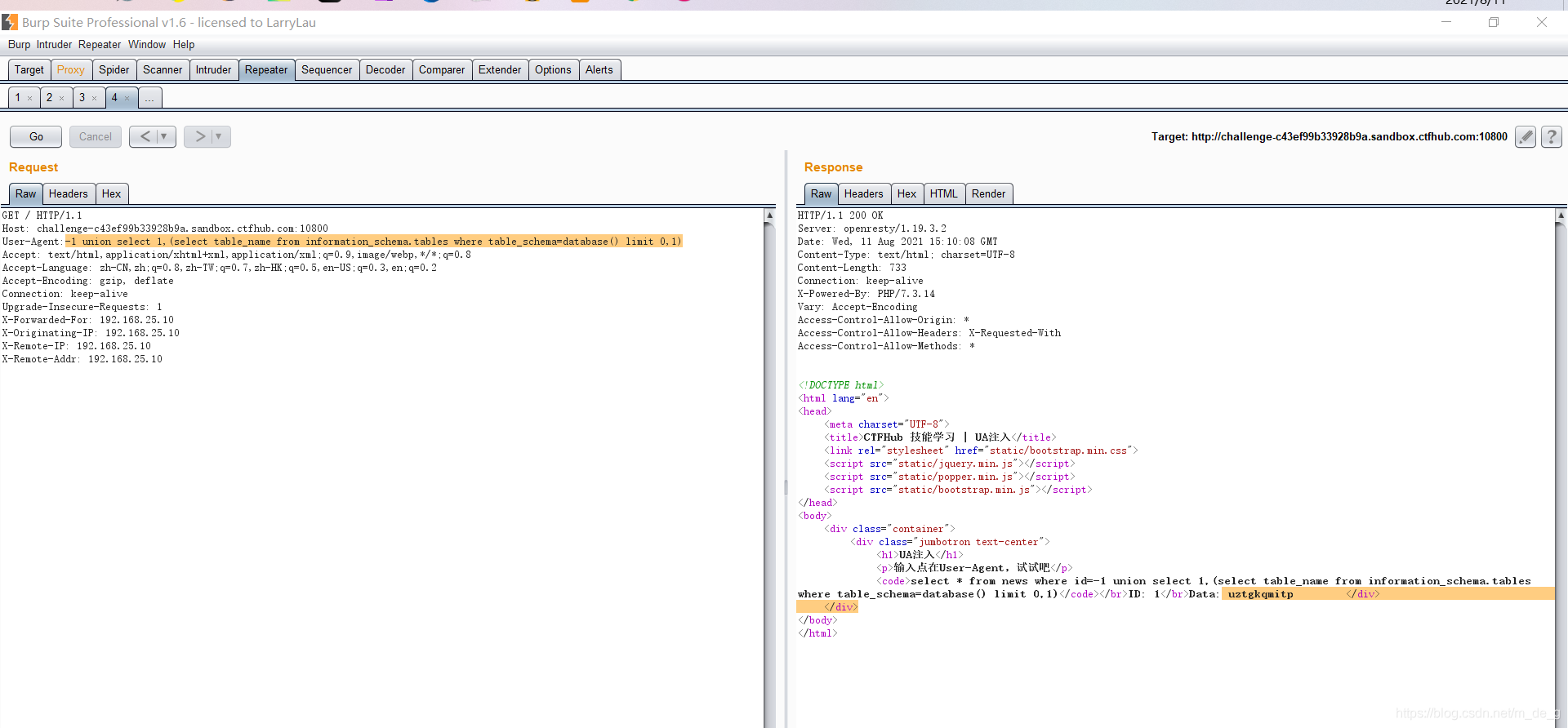Select Repeater request tab 1

click(x=18, y=98)
